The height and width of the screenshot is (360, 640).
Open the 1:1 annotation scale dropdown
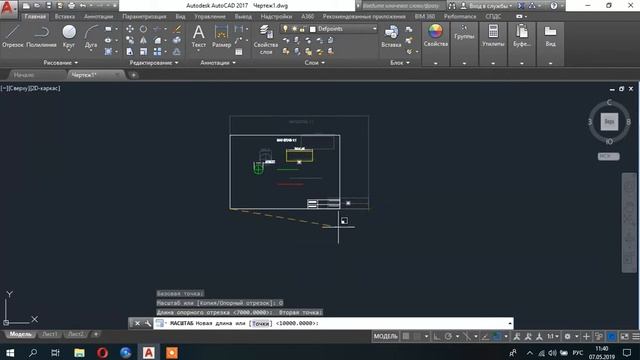553,336
